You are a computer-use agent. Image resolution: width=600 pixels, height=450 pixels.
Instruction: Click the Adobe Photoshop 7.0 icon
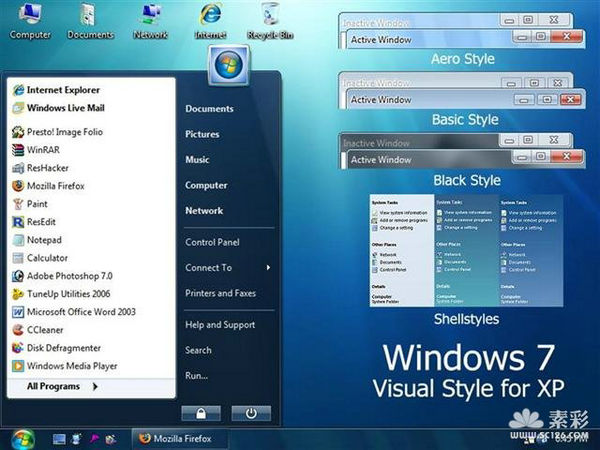tap(18, 276)
